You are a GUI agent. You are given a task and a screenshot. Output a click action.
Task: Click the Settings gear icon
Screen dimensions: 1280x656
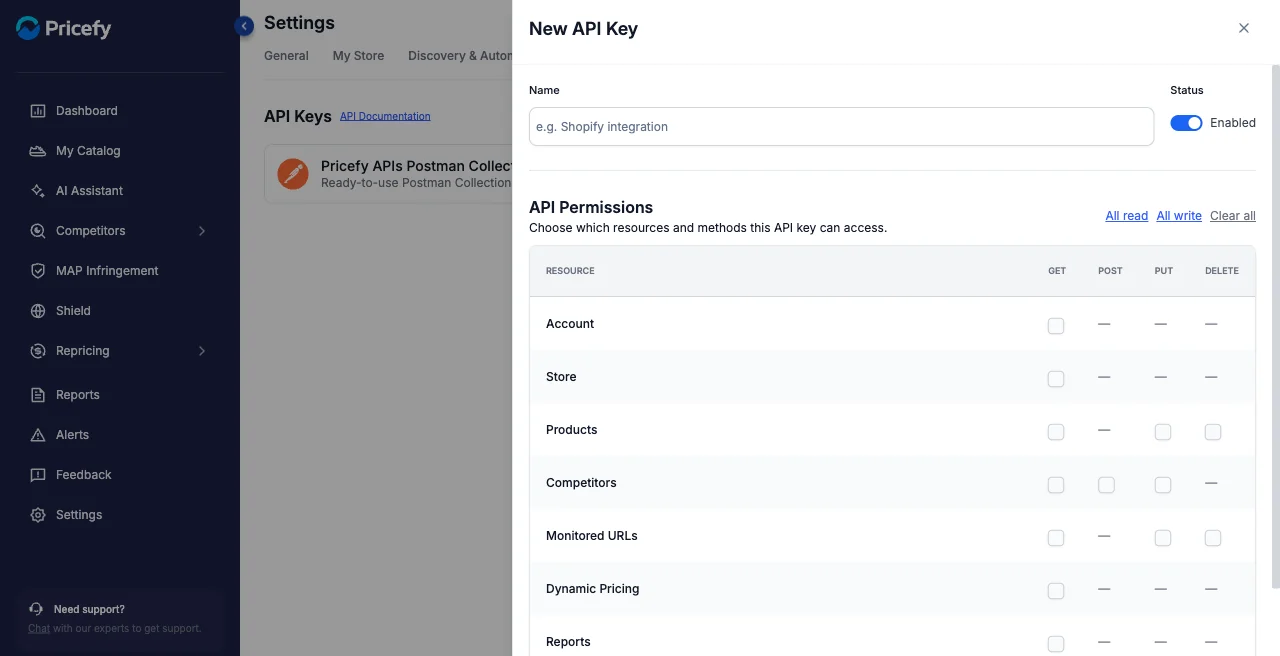pyautogui.click(x=38, y=515)
